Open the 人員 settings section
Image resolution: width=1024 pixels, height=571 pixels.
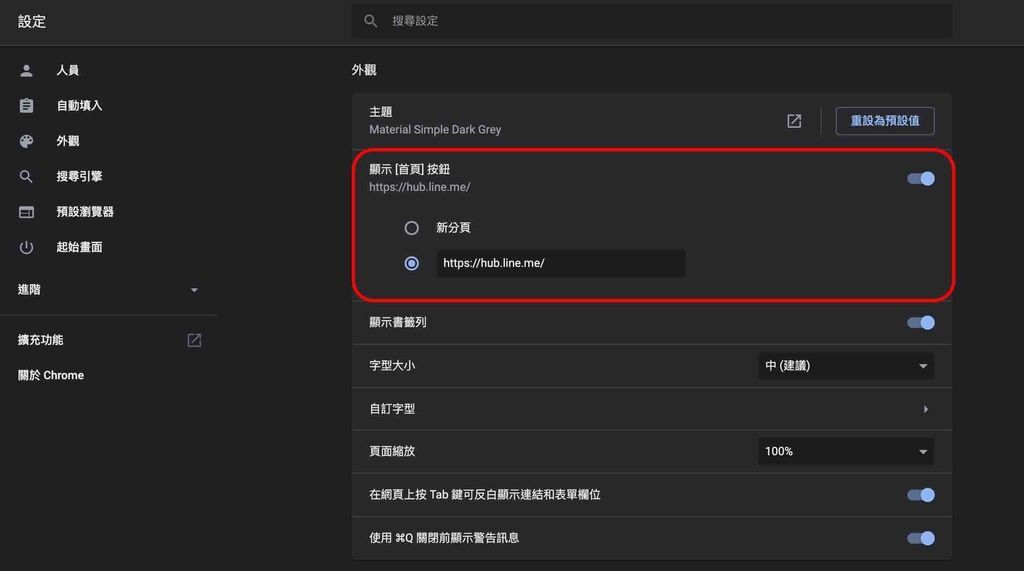[x=67, y=71]
